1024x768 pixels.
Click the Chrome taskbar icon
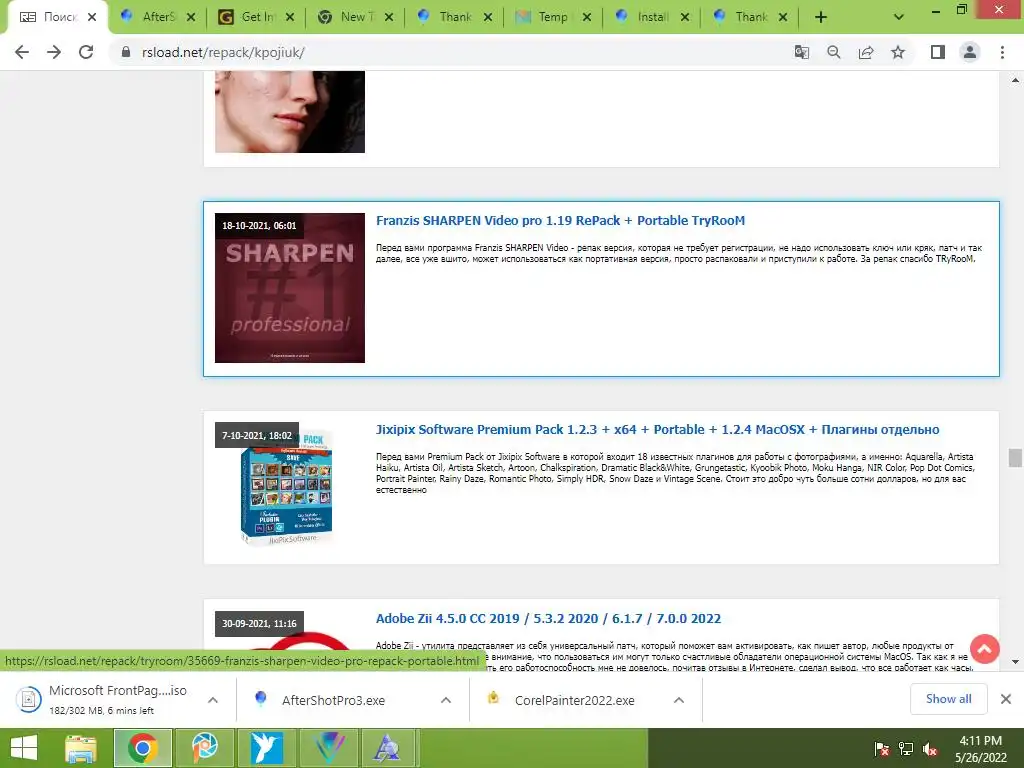(x=142, y=748)
